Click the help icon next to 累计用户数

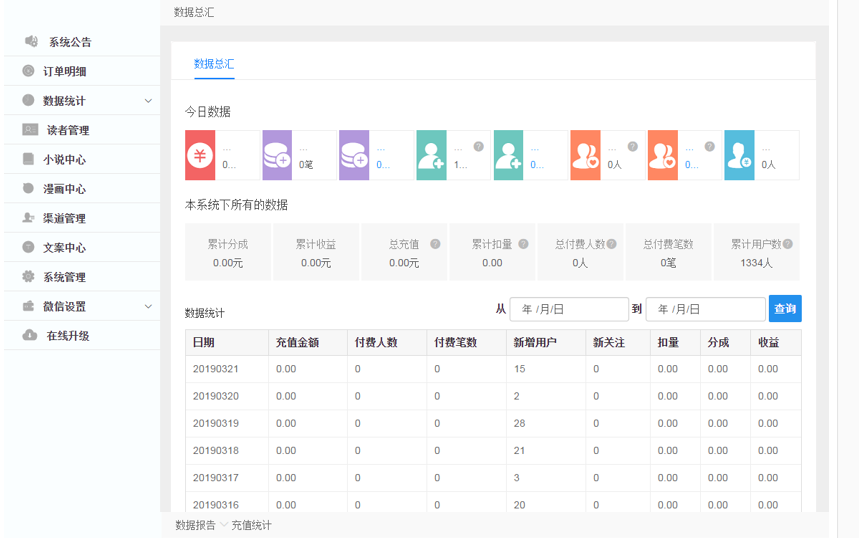[788, 243]
